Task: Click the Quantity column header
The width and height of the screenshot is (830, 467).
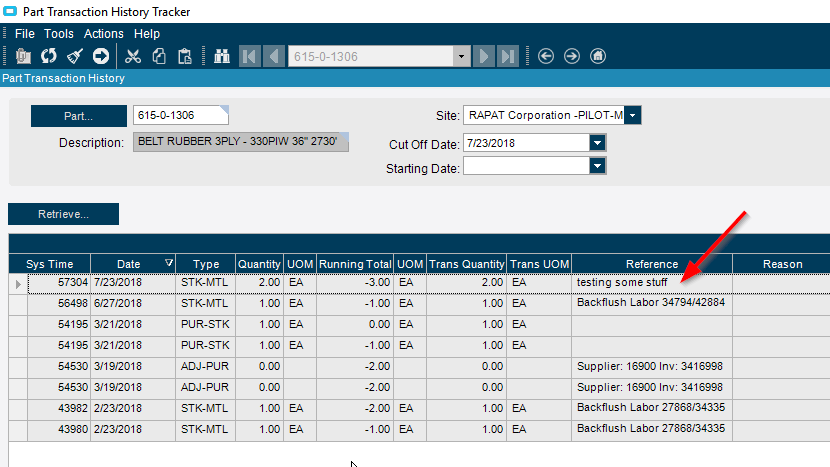Action: pos(259,264)
